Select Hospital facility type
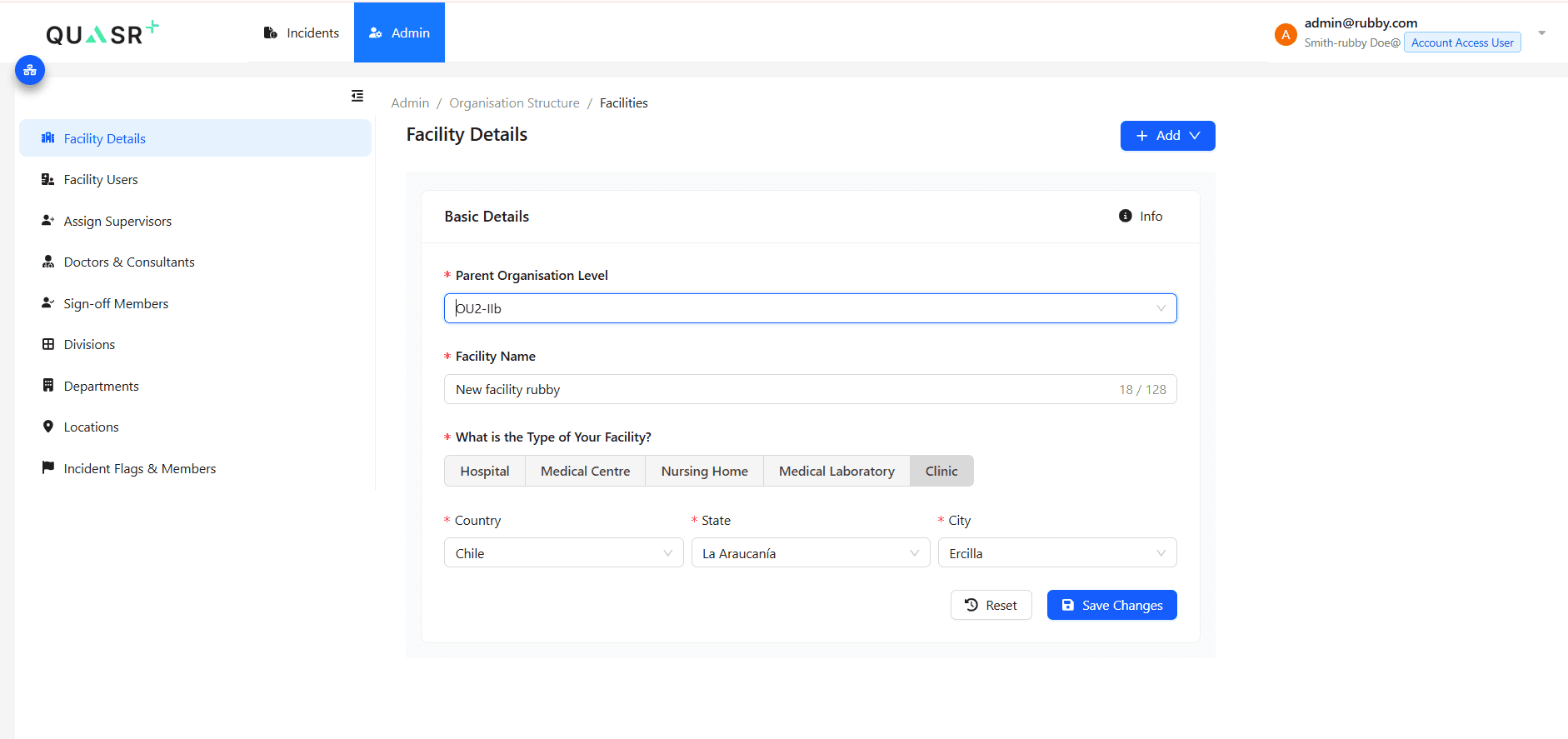The height and width of the screenshot is (739, 1568). 485,471
